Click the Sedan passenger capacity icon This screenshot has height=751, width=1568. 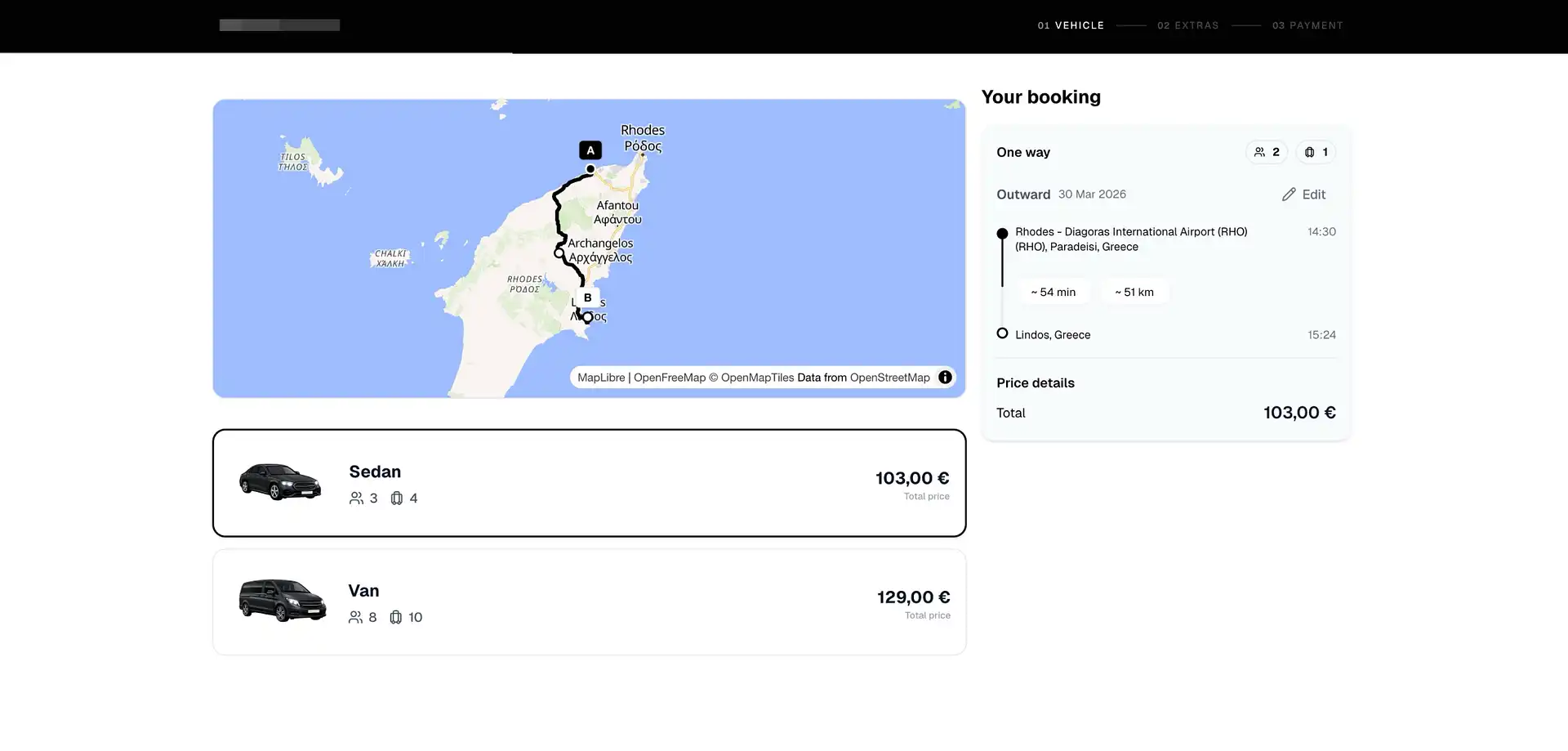[355, 498]
